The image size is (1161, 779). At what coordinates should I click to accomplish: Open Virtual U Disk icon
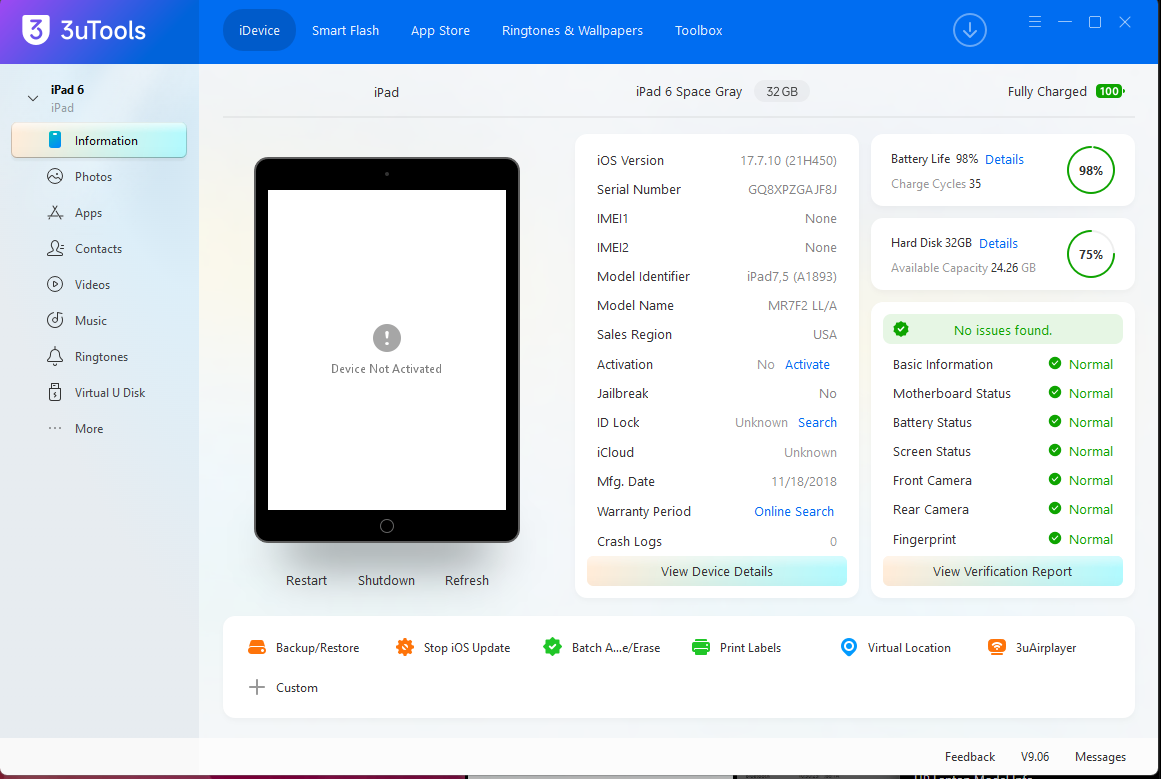click(x=55, y=392)
